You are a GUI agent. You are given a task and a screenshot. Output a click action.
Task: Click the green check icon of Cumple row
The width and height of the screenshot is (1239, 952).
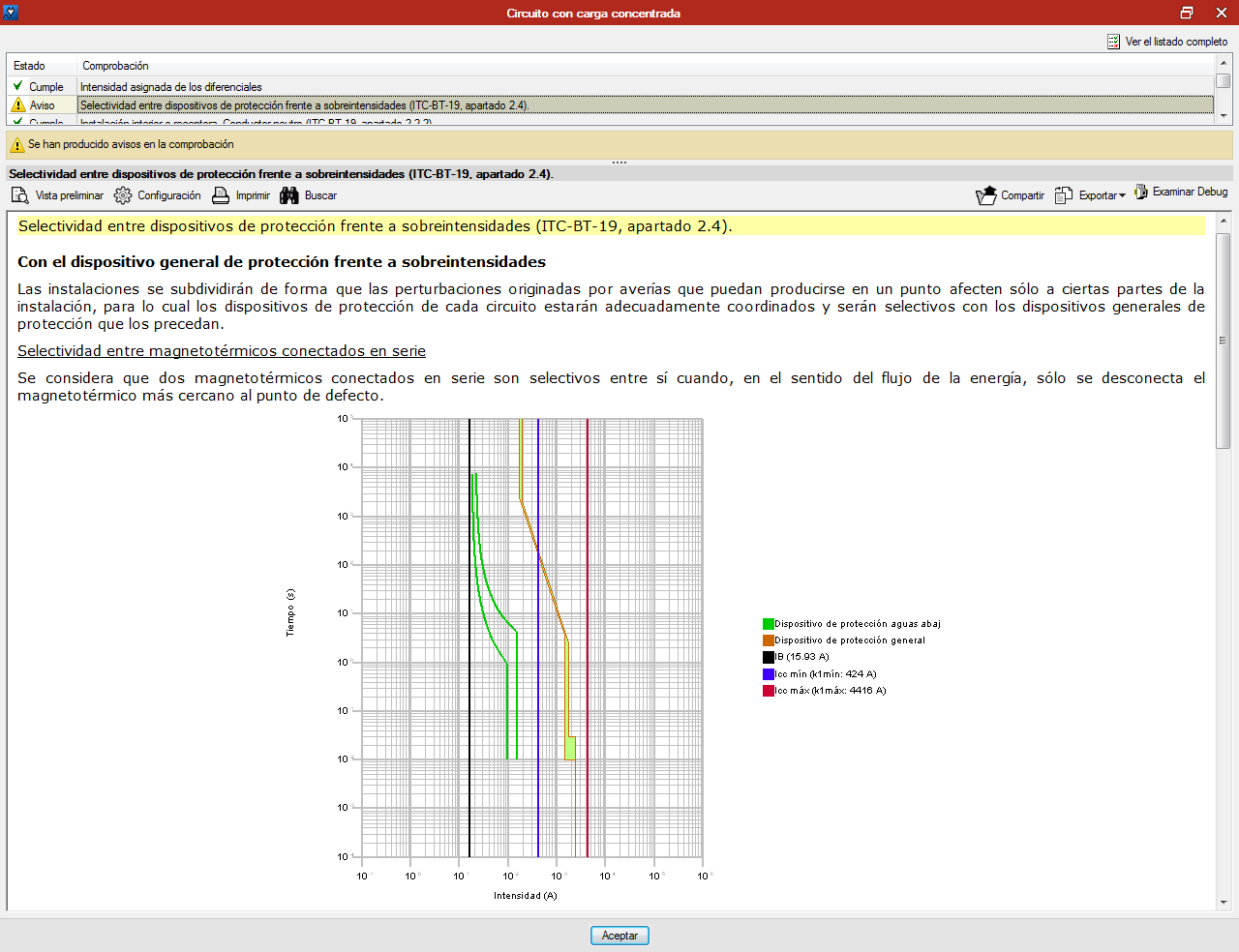pos(17,86)
